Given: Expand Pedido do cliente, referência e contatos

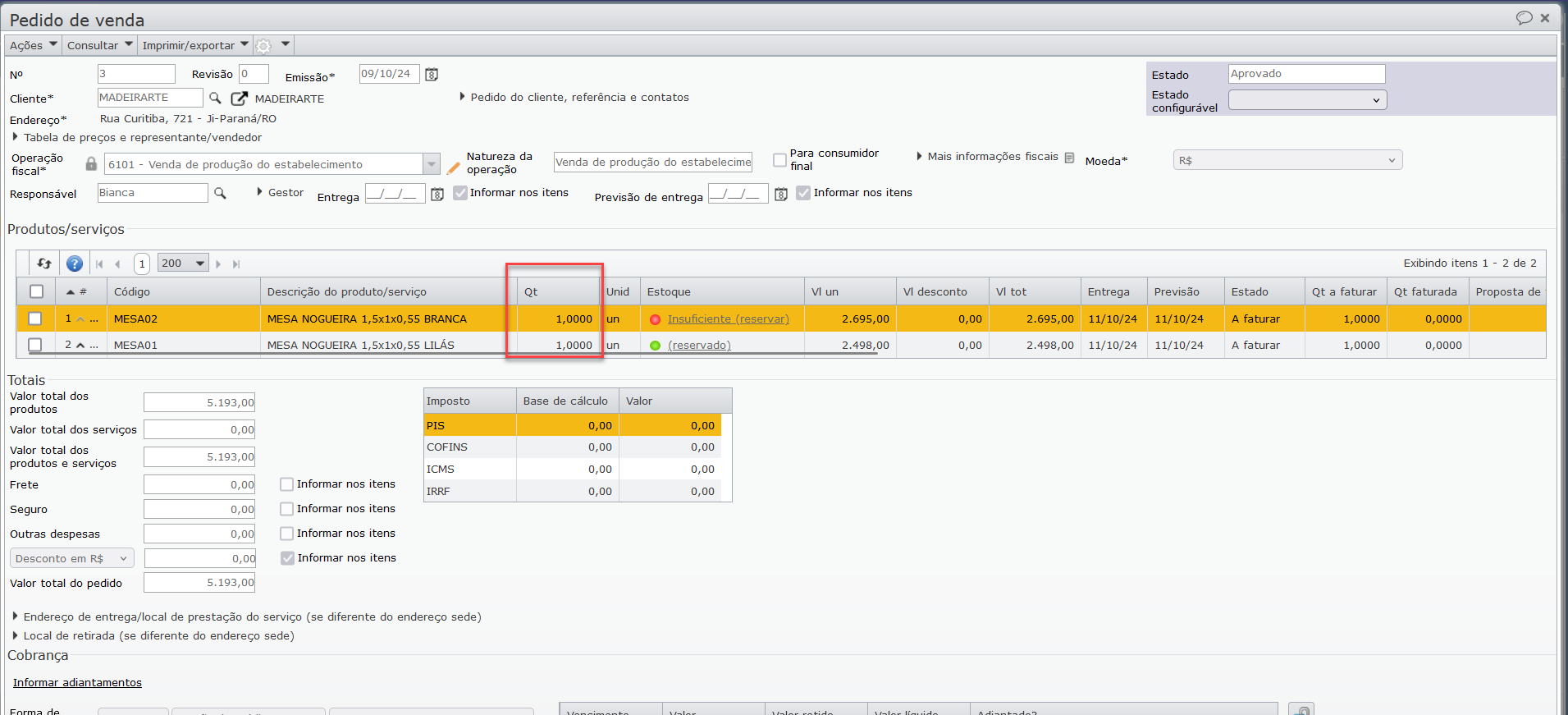Looking at the screenshot, I should pyautogui.click(x=574, y=97).
